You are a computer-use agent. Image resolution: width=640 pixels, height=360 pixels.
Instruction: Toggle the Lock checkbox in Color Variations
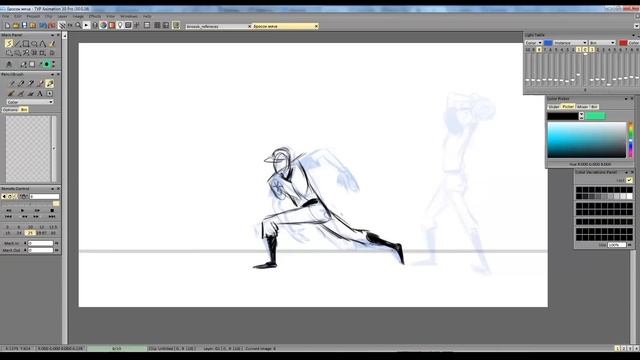tap(629, 180)
